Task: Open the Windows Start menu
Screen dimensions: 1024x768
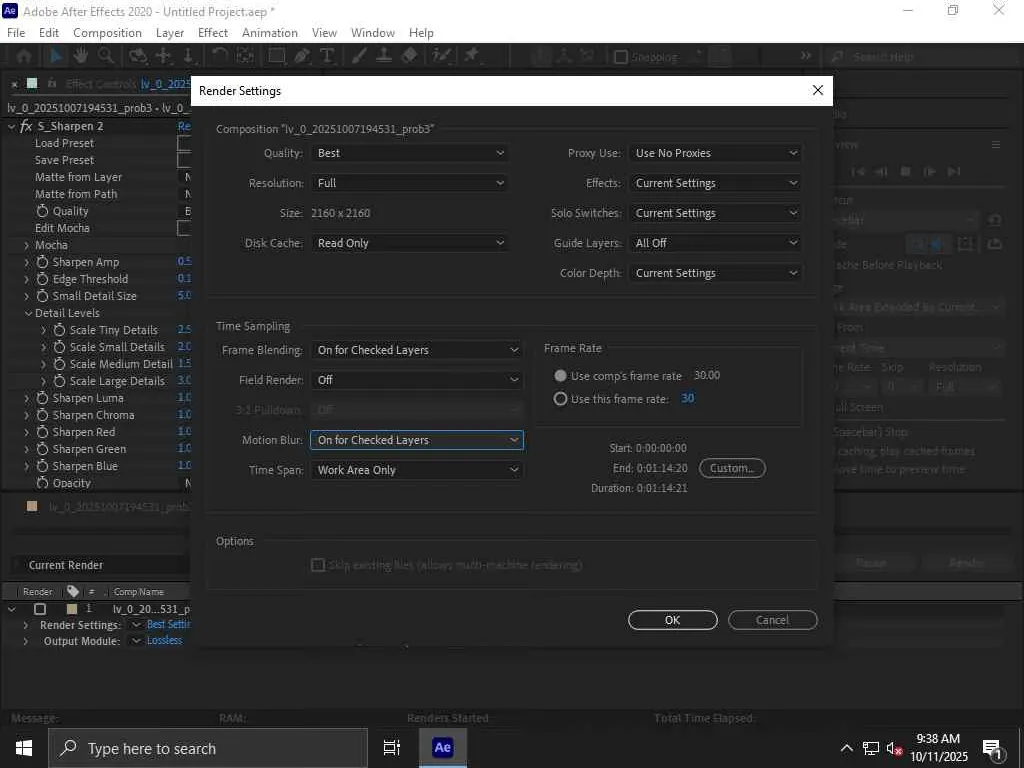Action: [24, 748]
